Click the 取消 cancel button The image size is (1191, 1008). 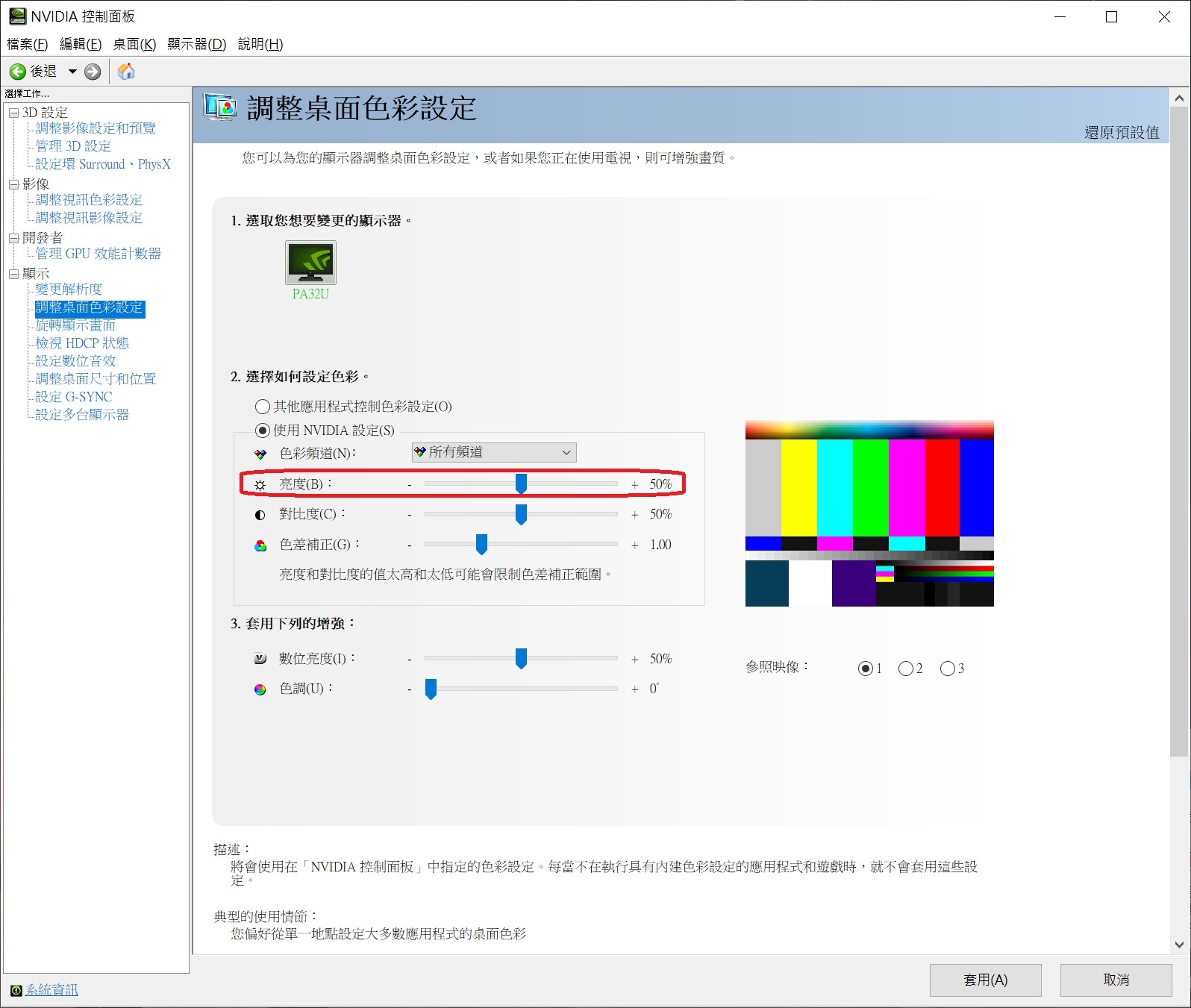click(x=1116, y=980)
